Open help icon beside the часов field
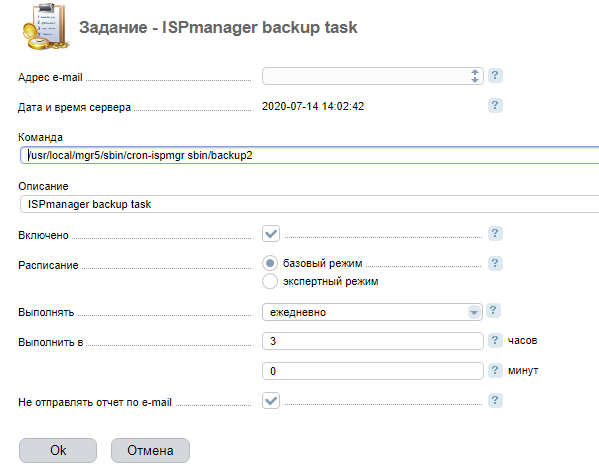This screenshot has height=473, width=599. tap(495, 340)
